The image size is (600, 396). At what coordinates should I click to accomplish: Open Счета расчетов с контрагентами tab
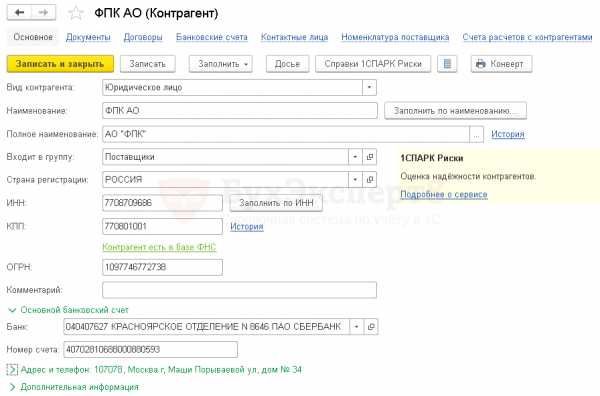click(527, 37)
